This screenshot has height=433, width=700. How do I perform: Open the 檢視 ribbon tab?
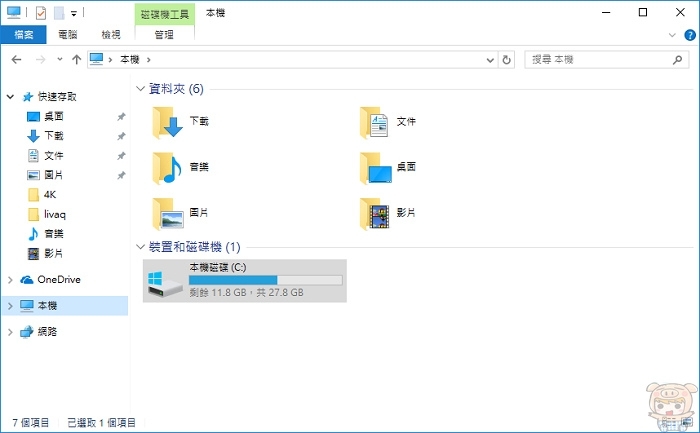point(111,34)
